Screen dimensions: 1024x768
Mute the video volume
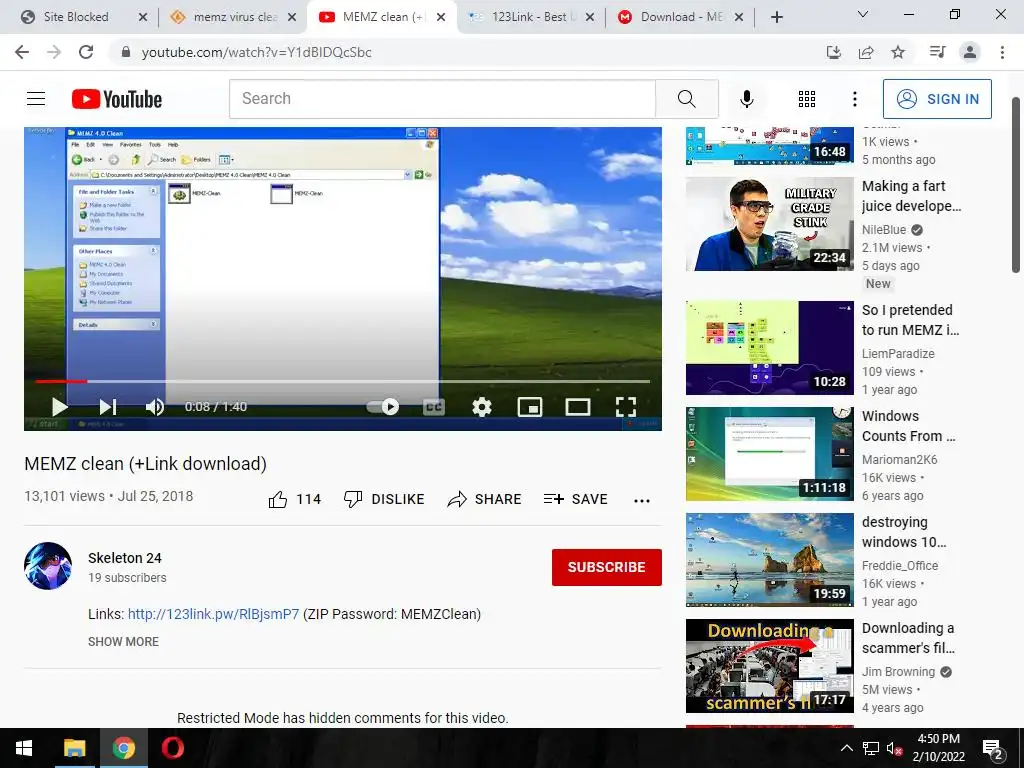155,407
